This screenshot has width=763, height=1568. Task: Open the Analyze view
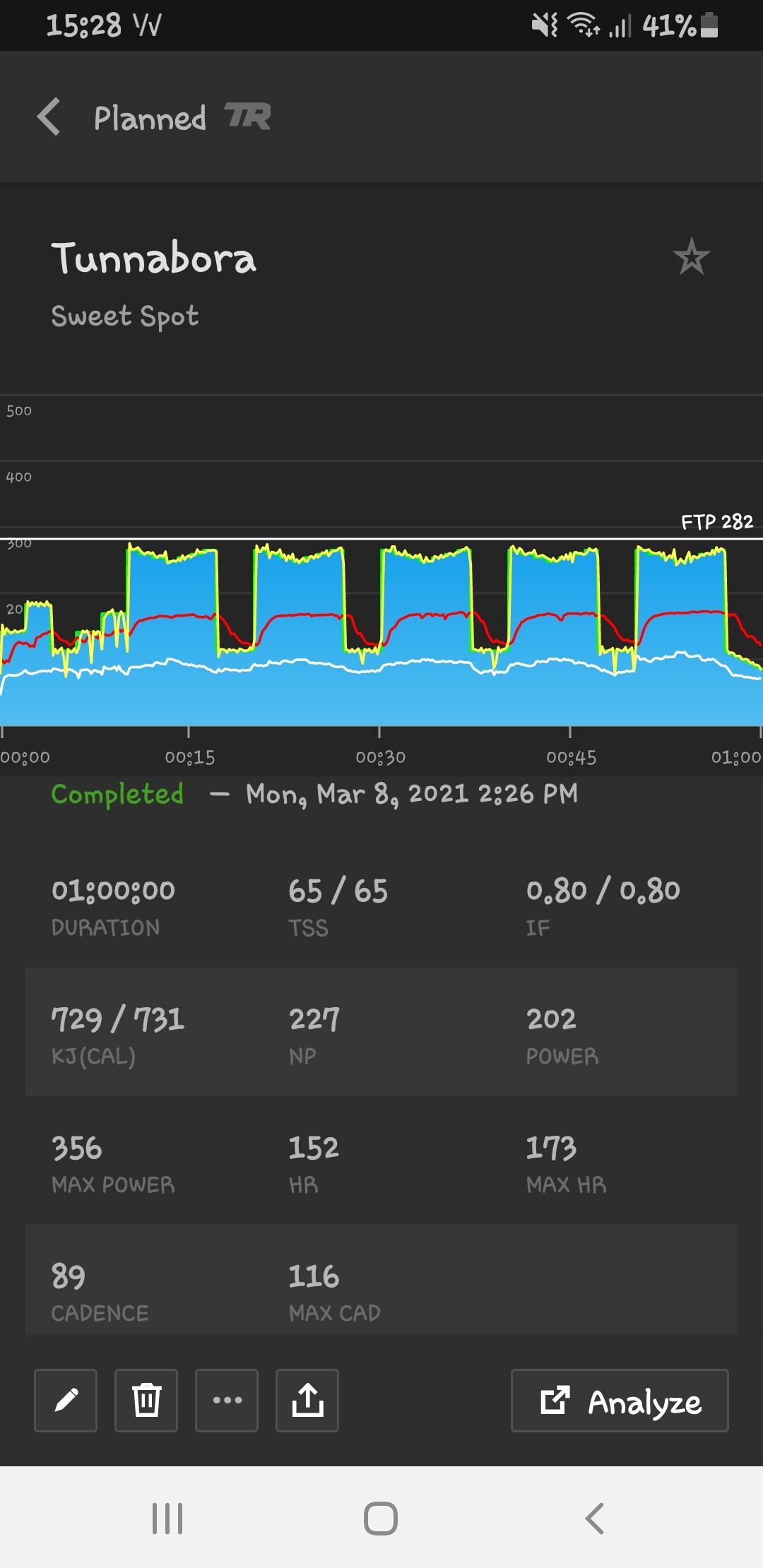(x=620, y=1401)
